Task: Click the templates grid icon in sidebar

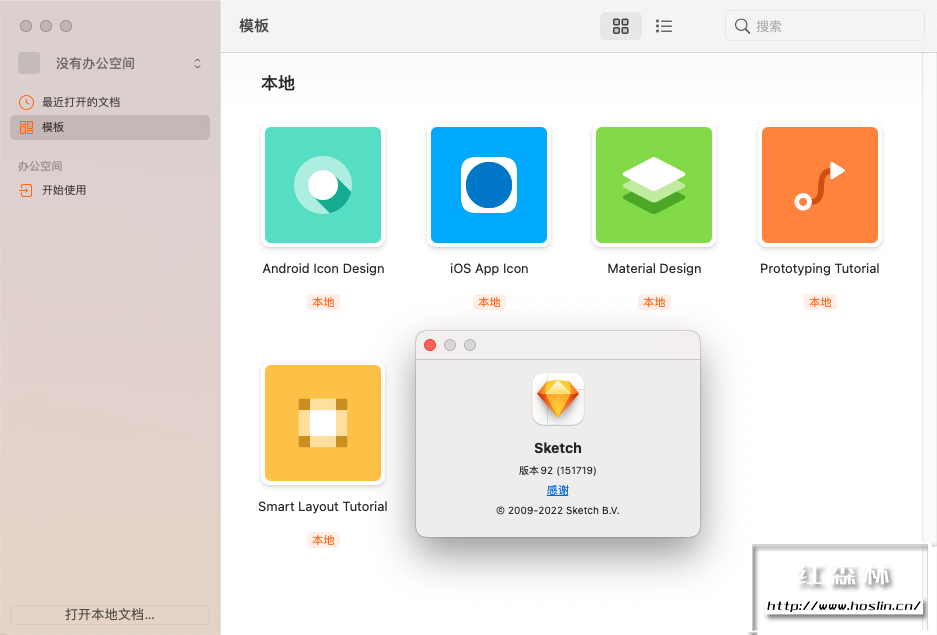Action: 26,127
